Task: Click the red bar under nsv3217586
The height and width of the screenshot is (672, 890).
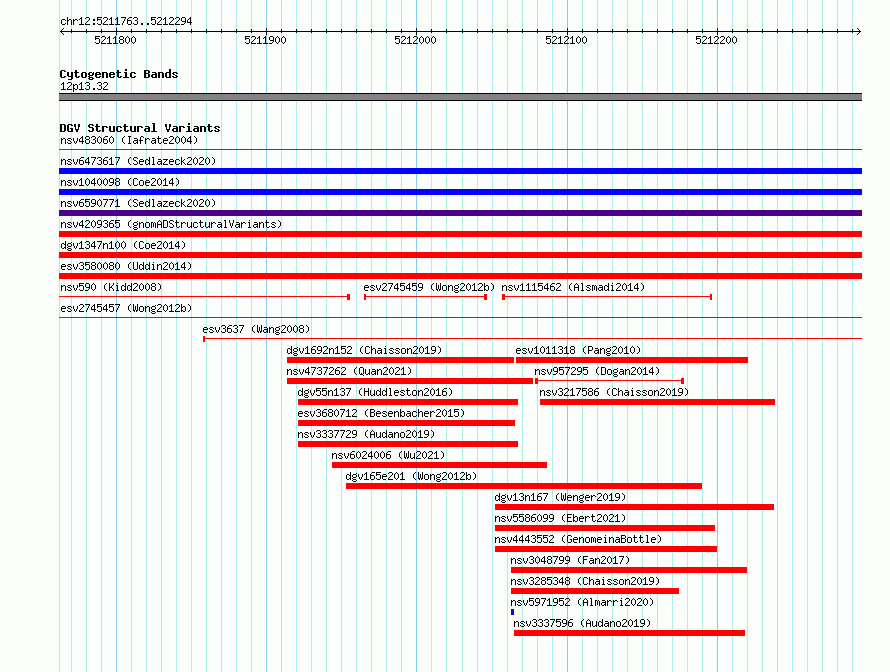Action: click(x=657, y=402)
